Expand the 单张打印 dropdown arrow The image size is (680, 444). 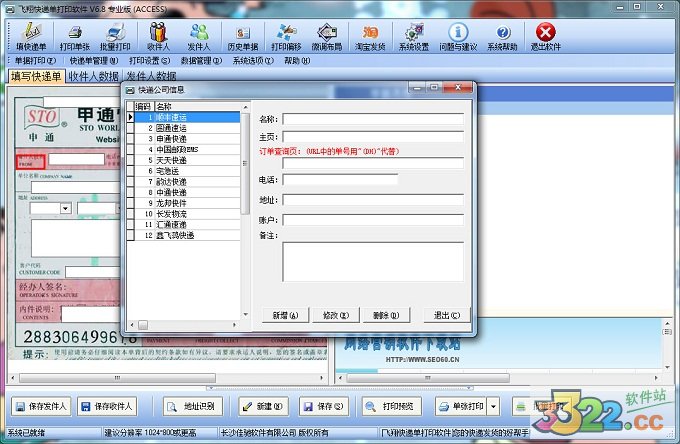point(493,406)
